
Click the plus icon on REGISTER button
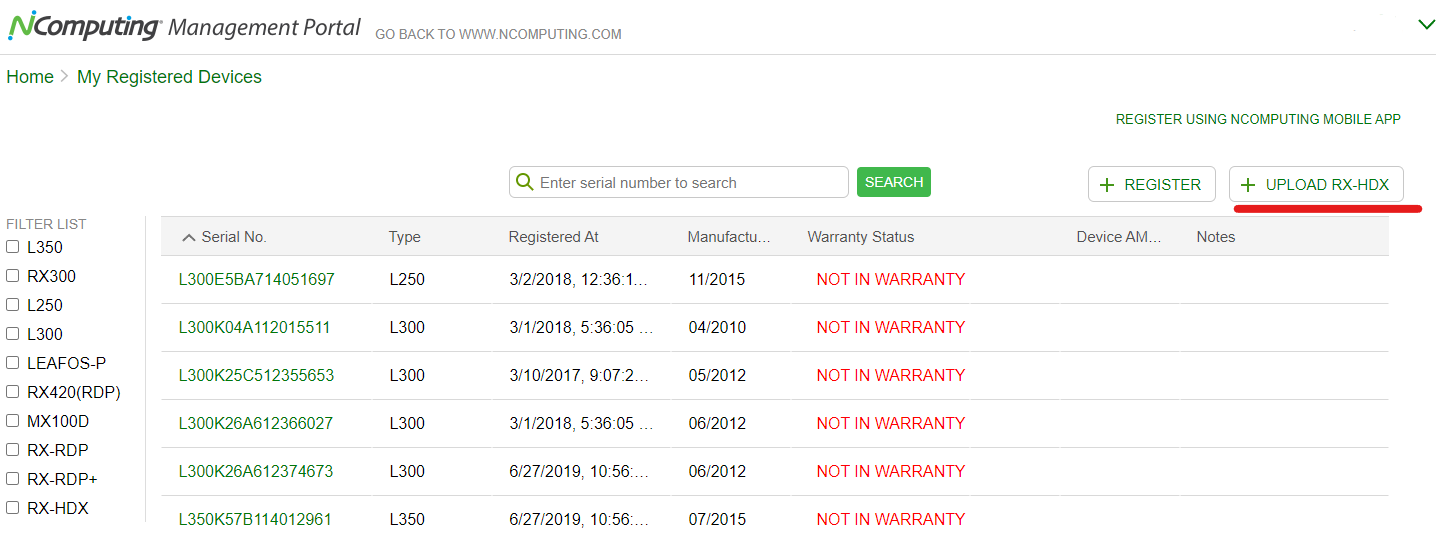tap(1106, 185)
